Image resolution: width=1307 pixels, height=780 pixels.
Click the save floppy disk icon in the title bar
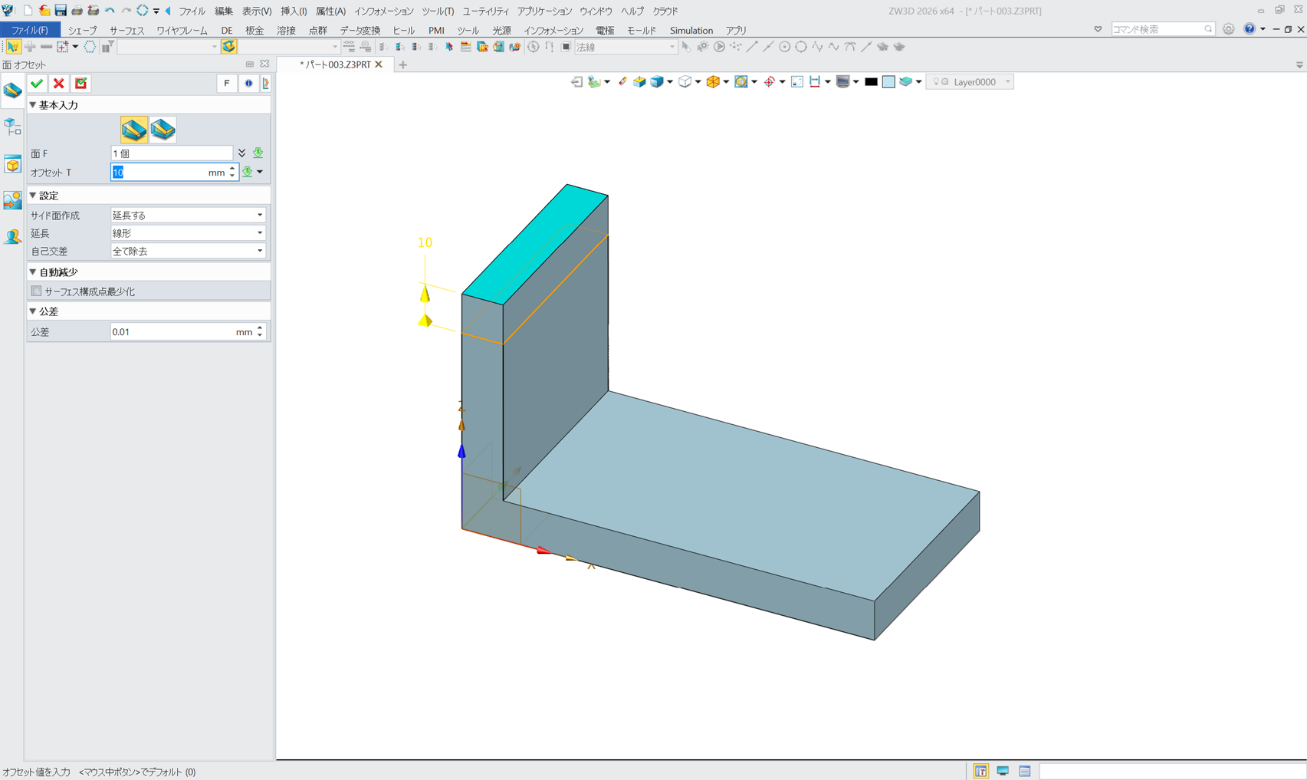(61, 10)
